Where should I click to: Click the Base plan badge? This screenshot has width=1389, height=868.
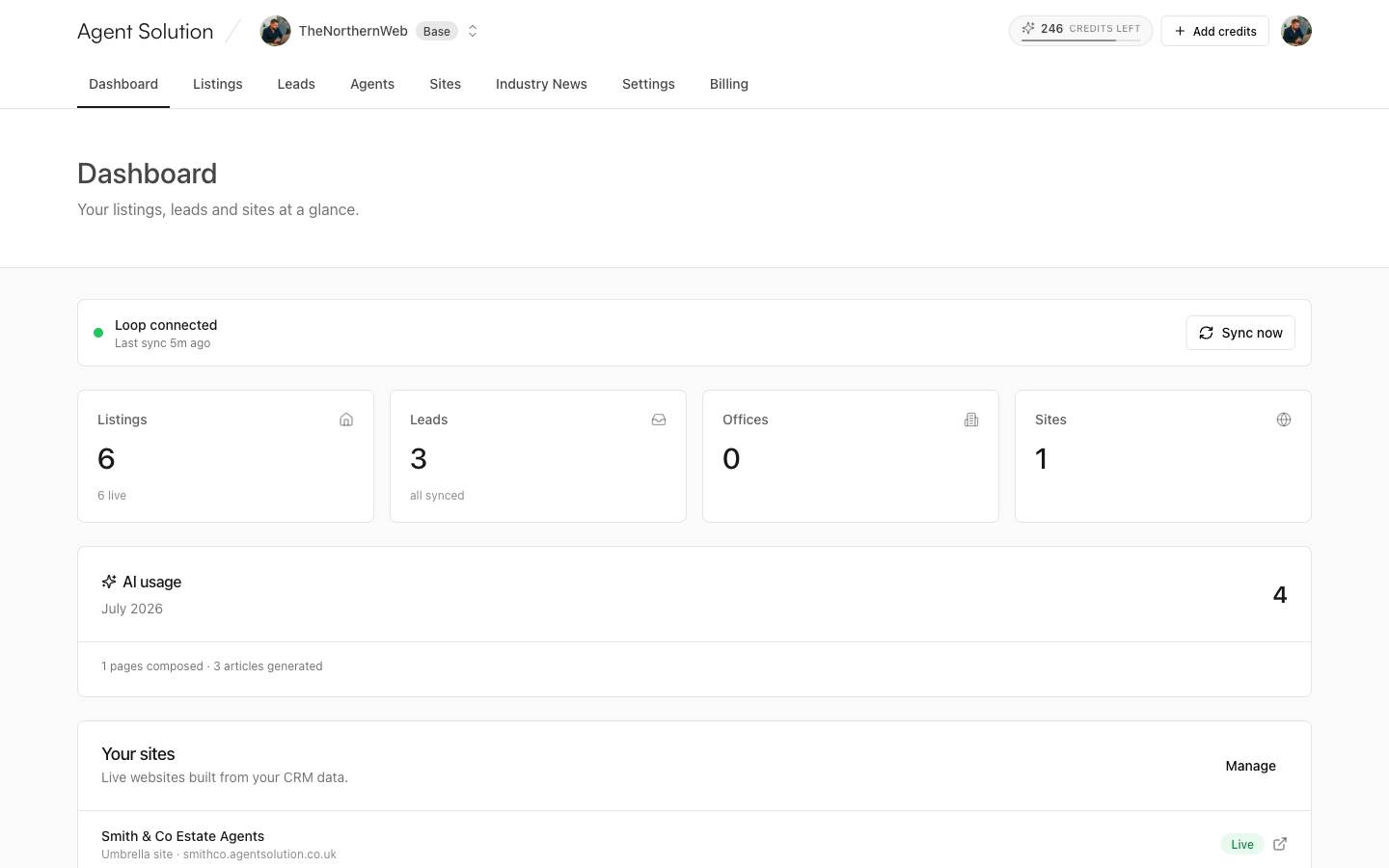(437, 31)
